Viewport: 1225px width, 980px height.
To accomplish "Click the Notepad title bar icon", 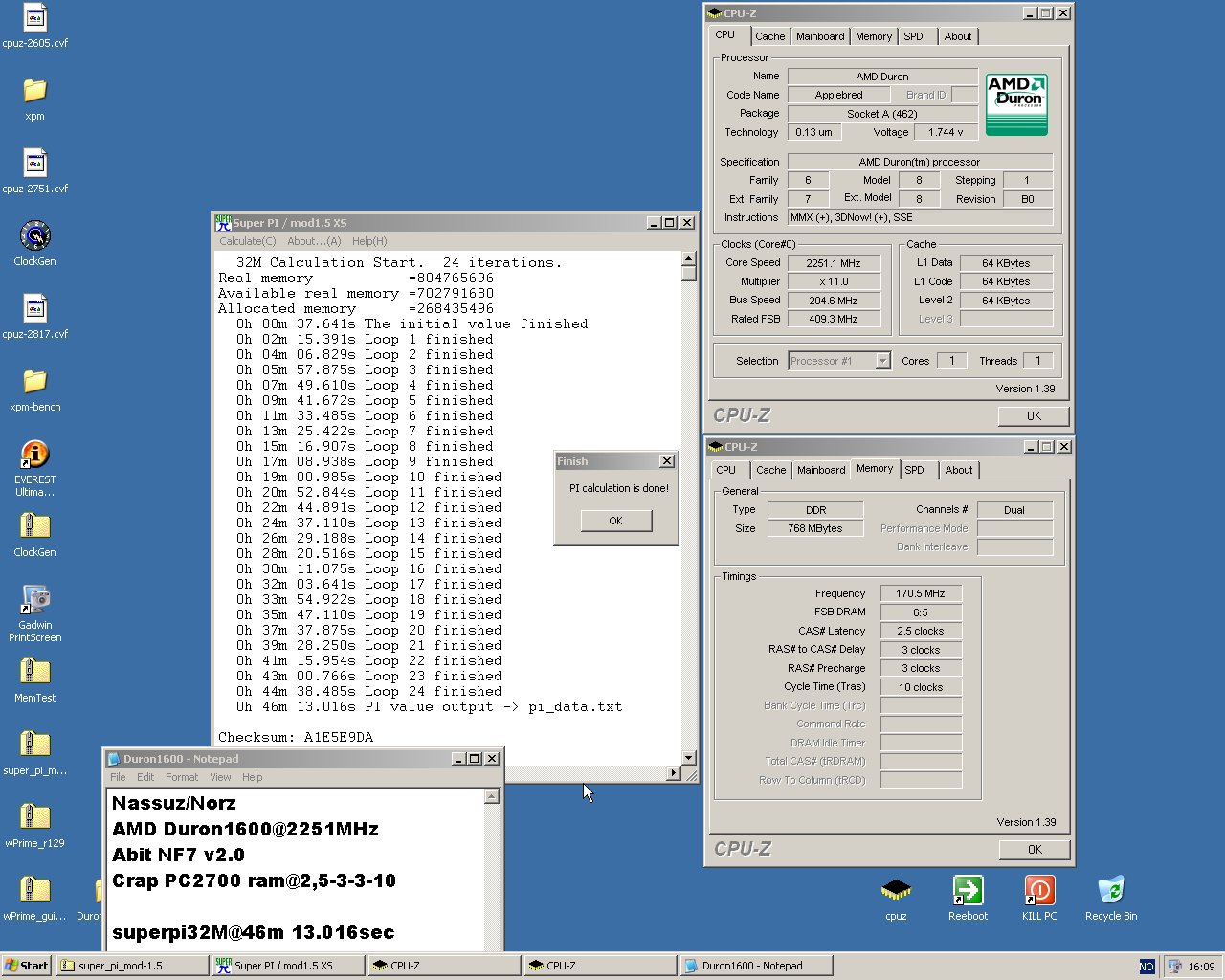I will point(114,758).
